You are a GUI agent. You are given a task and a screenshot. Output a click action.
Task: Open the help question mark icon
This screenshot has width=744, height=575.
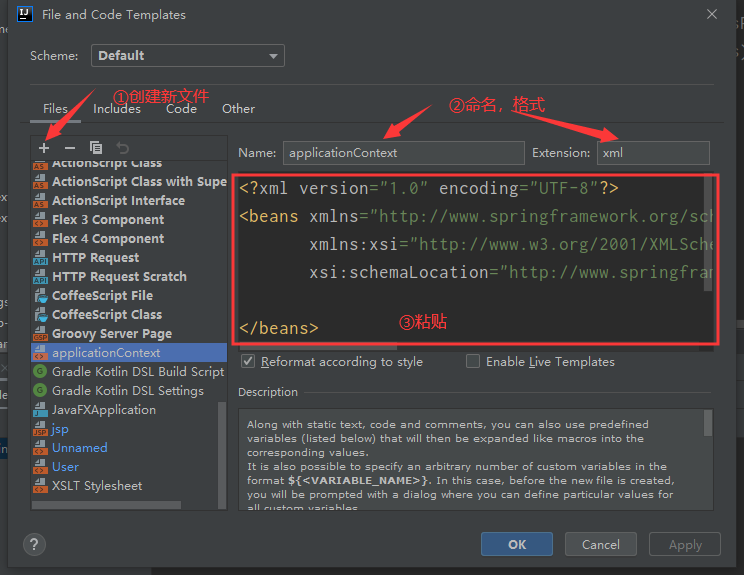pyautogui.click(x=34, y=544)
